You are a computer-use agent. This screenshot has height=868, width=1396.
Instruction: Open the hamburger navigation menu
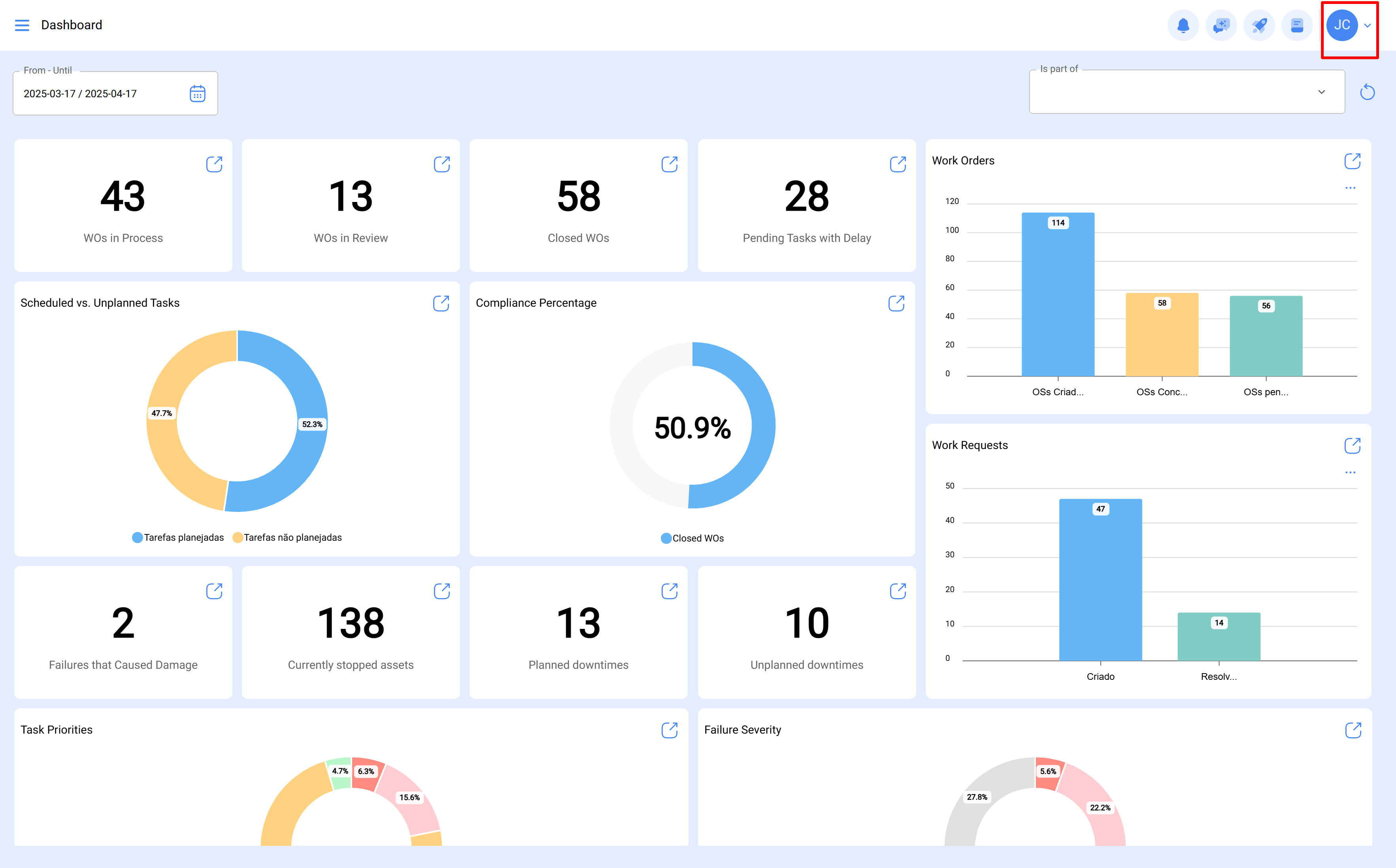(22, 25)
